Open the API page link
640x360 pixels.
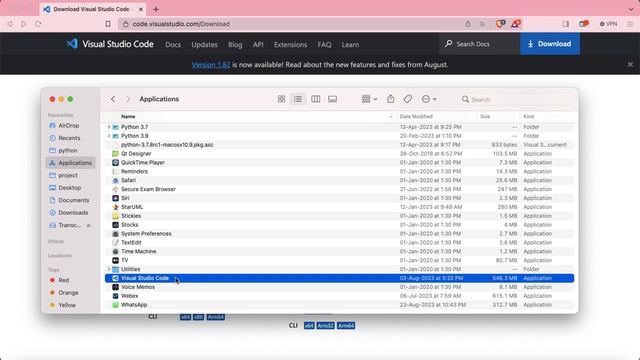point(258,44)
